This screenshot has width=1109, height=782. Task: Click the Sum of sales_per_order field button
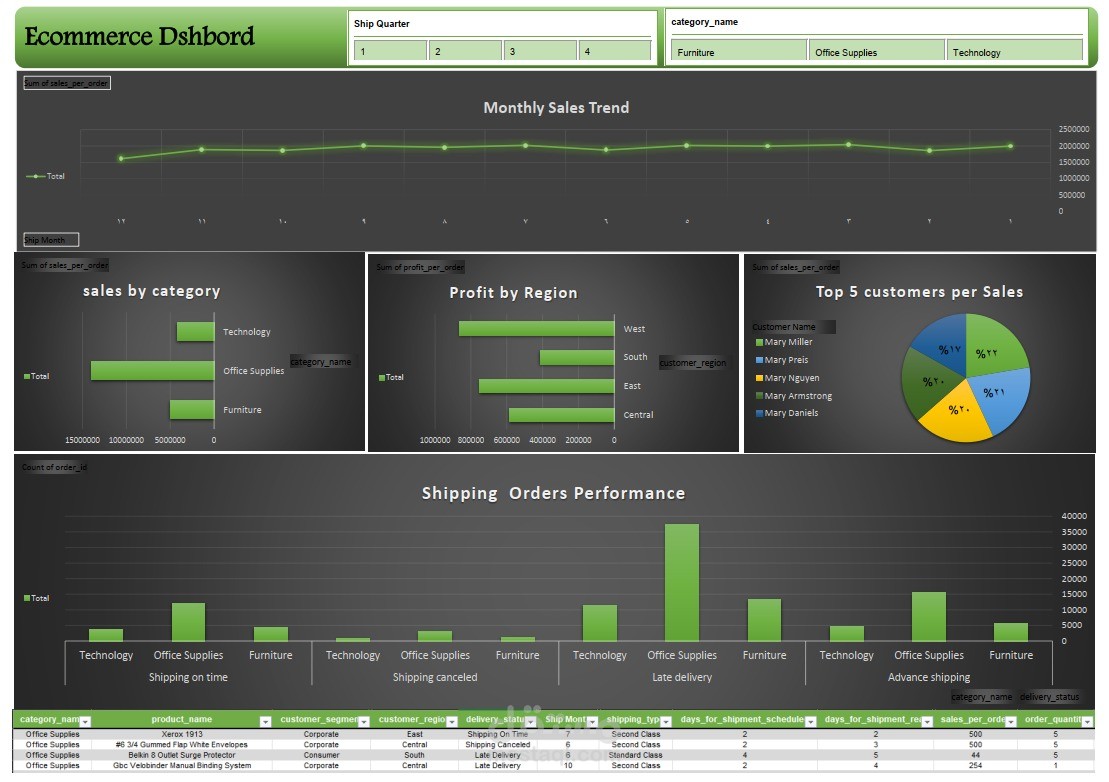[66, 83]
